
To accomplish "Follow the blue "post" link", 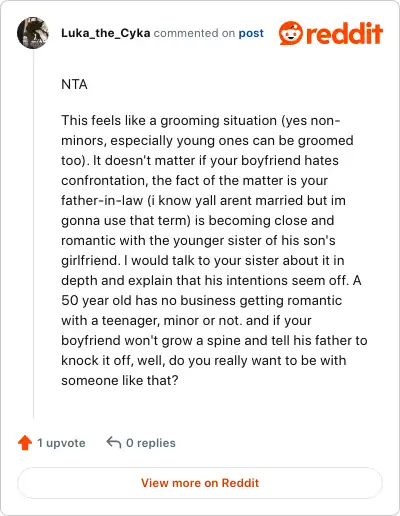I will pos(251,33).
